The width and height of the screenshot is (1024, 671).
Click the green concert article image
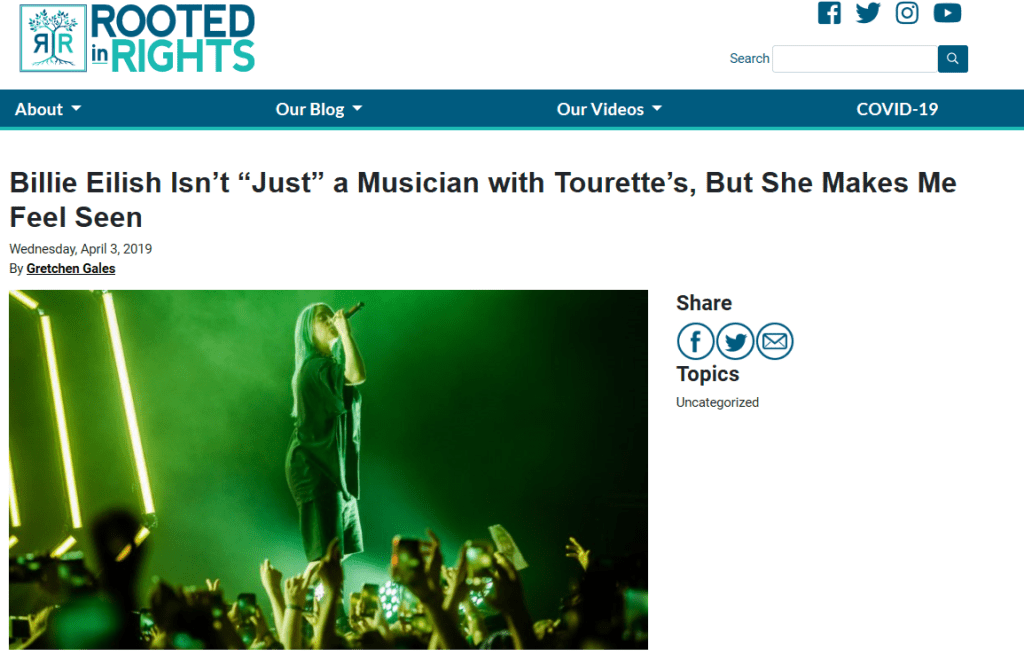(x=328, y=470)
